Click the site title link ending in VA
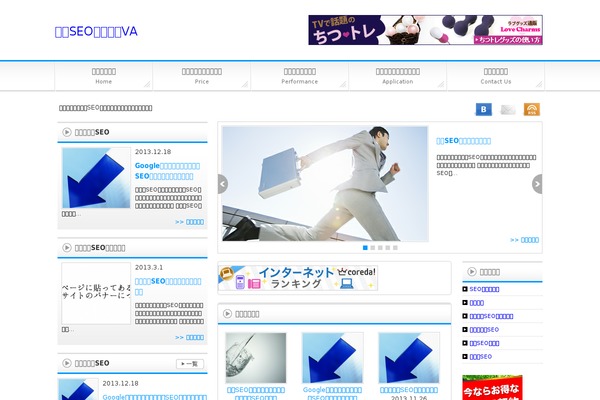 (x=96, y=31)
